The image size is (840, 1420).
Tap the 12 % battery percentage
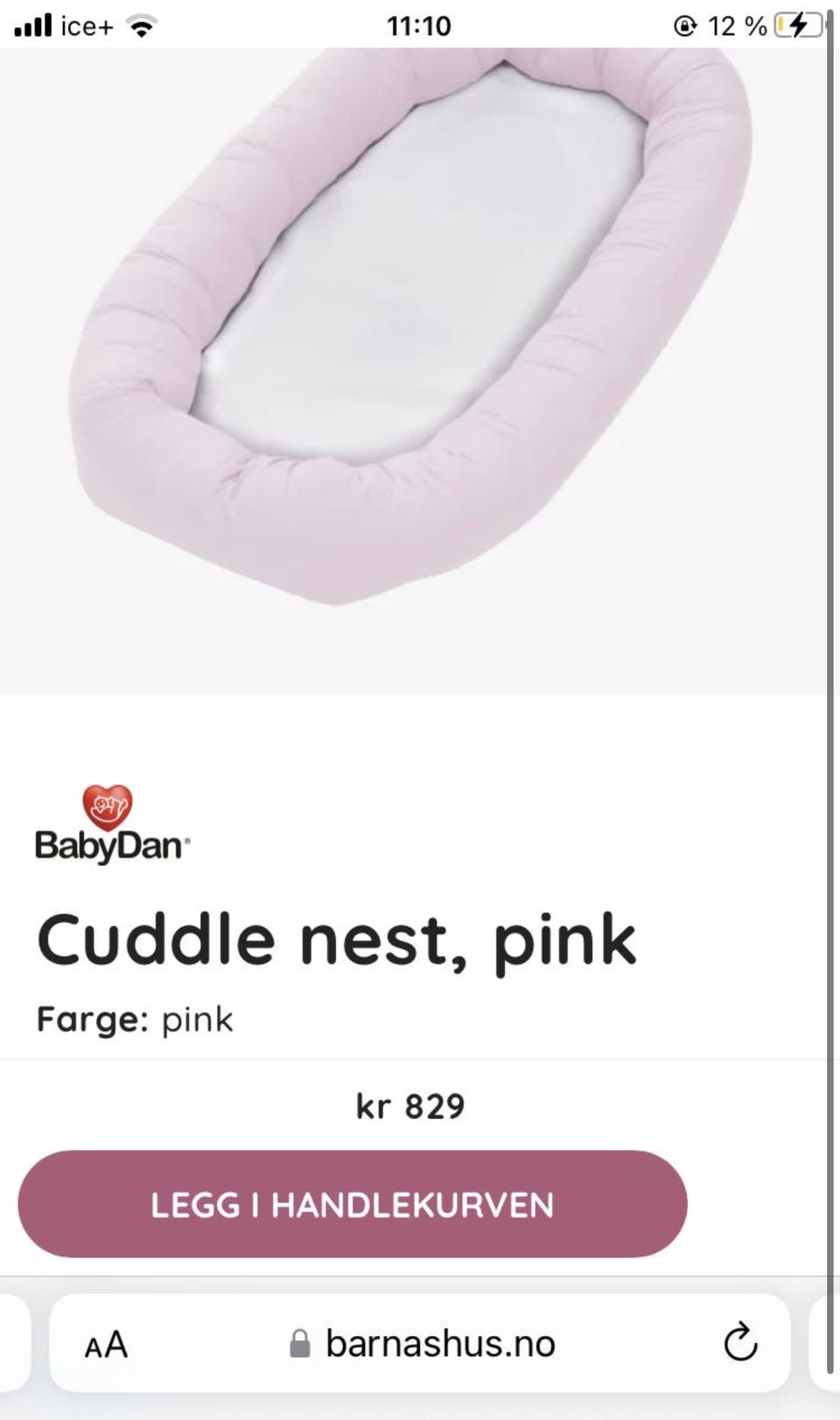point(737,26)
